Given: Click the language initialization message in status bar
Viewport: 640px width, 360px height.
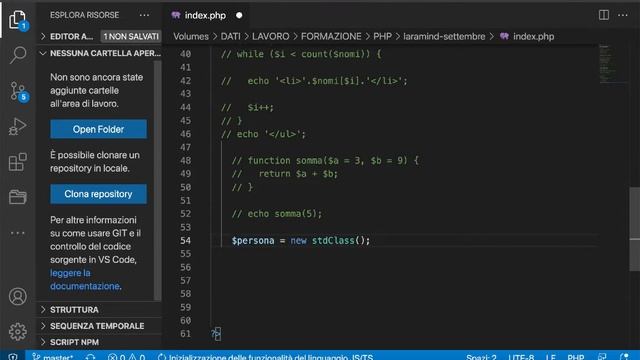Looking at the screenshot, I should click(265, 356).
